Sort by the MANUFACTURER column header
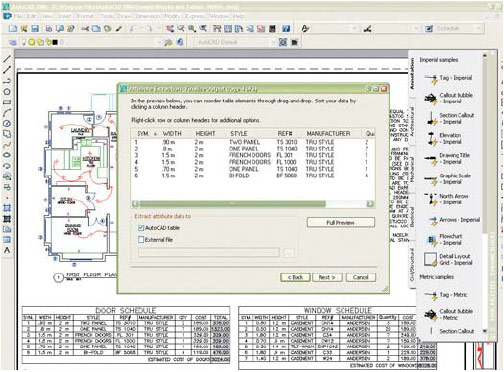 [329, 134]
